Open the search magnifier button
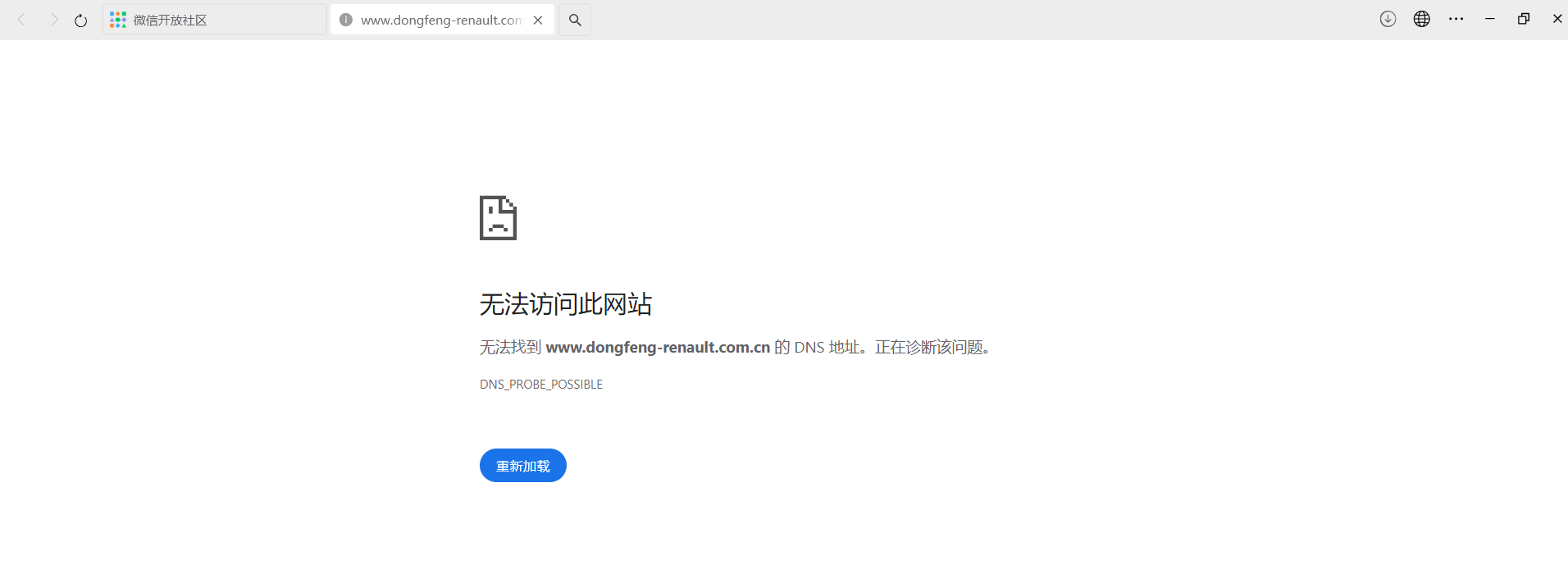Image resolution: width=1568 pixels, height=574 pixels. pyautogui.click(x=575, y=20)
